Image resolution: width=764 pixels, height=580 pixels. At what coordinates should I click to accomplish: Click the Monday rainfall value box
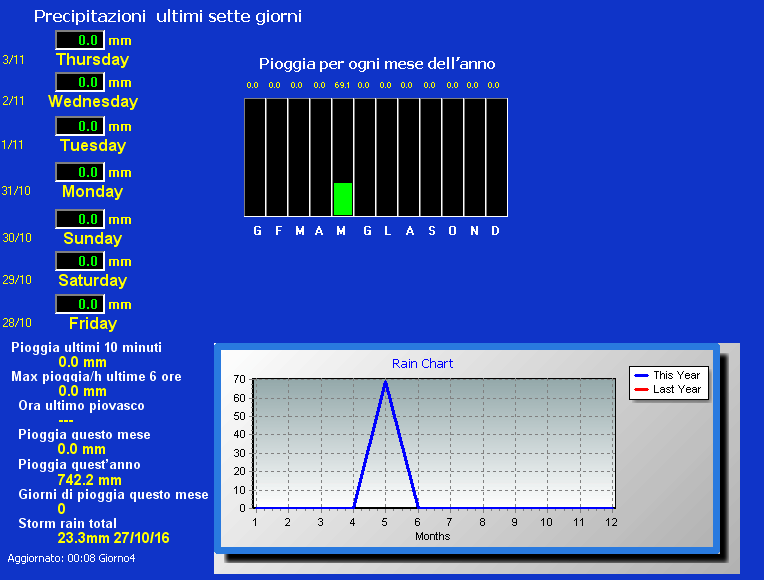[80, 172]
